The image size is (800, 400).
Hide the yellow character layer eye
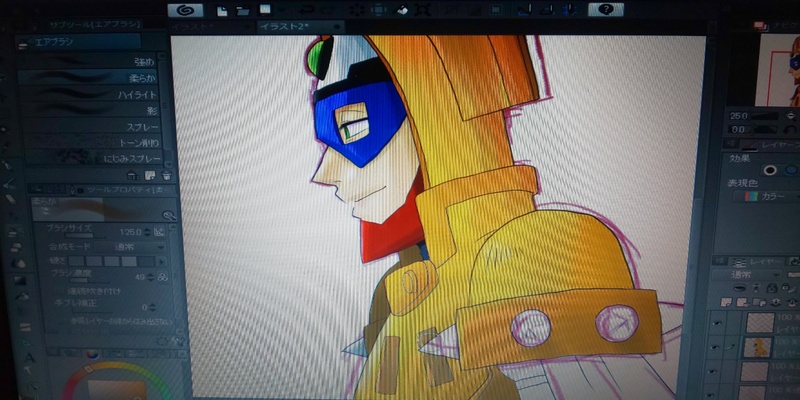point(716,348)
